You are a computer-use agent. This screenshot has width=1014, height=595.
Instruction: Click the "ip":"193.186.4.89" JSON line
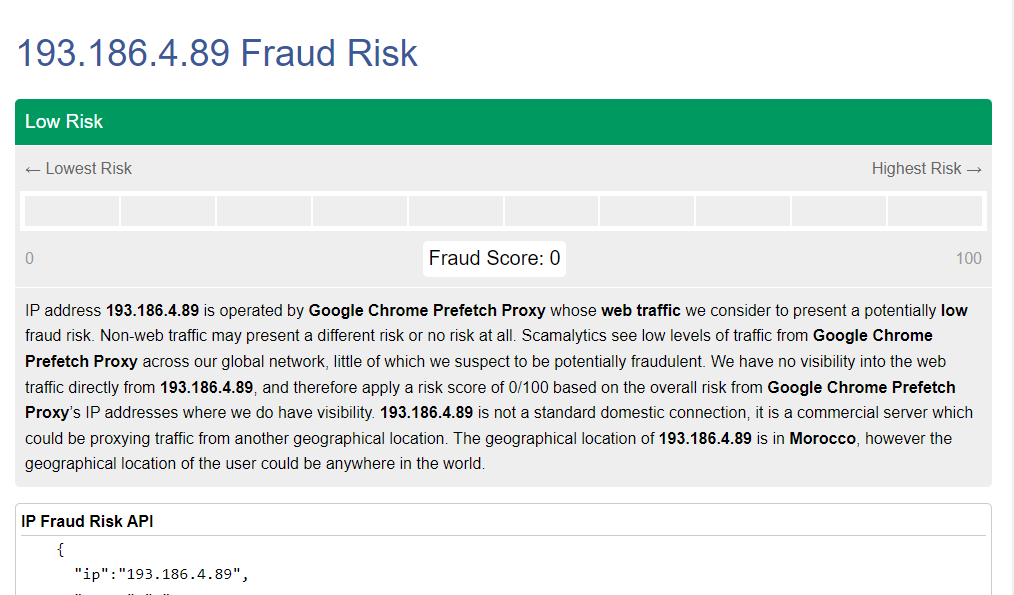point(160,574)
